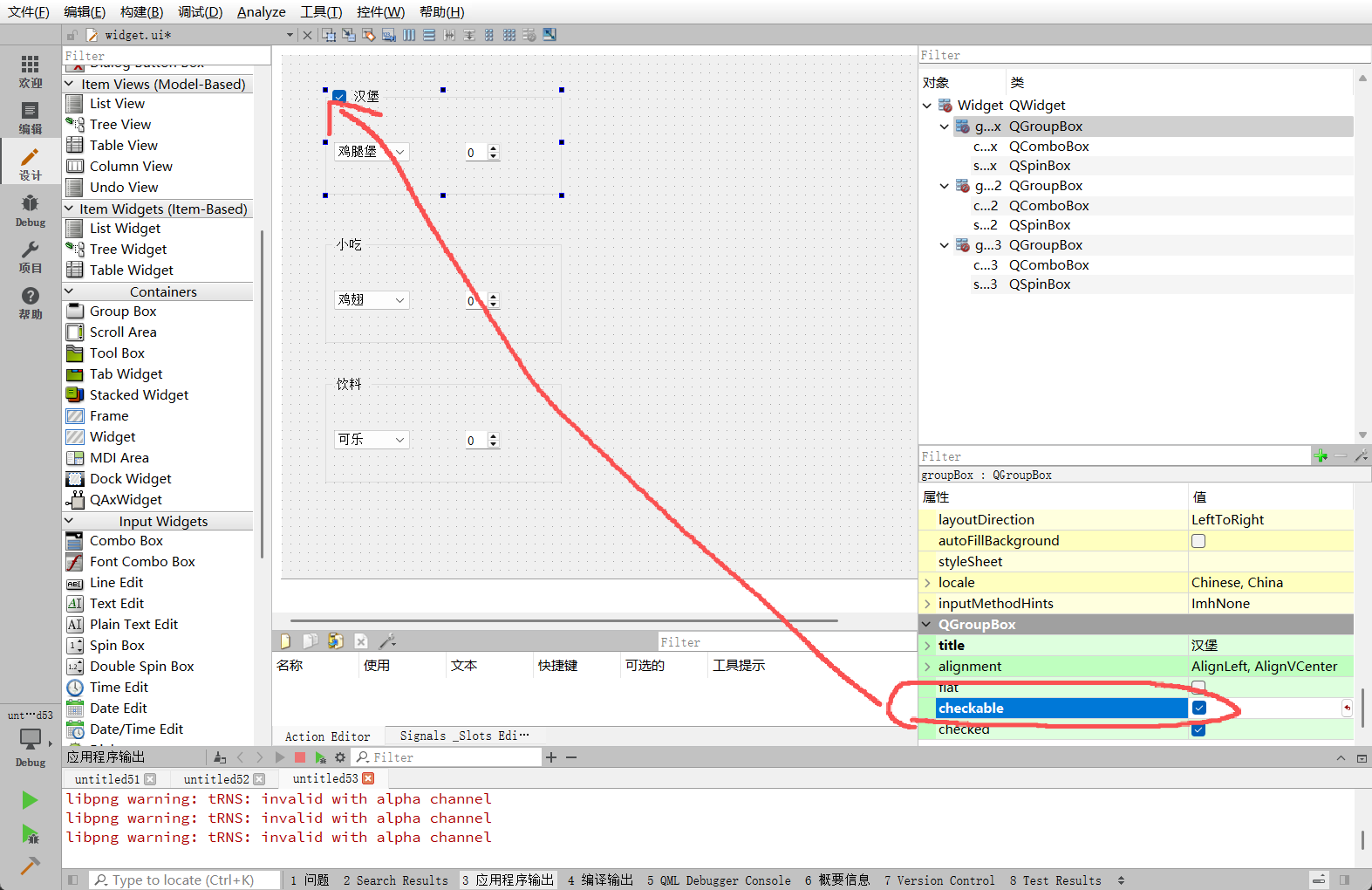The height and width of the screenshot is (890, 1372).
Task: Expand the locale property row
Action: 927,583
